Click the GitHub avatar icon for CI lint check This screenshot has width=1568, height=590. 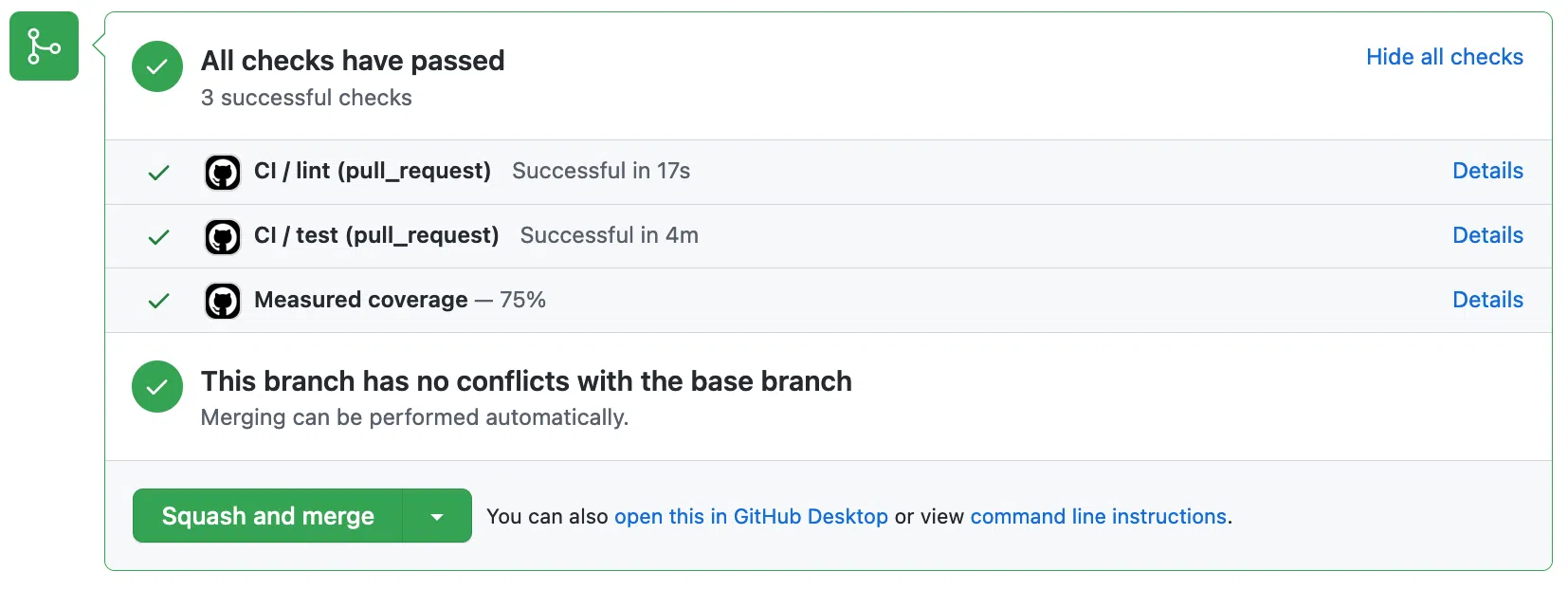pyautogui.click(x=223, y=173)
